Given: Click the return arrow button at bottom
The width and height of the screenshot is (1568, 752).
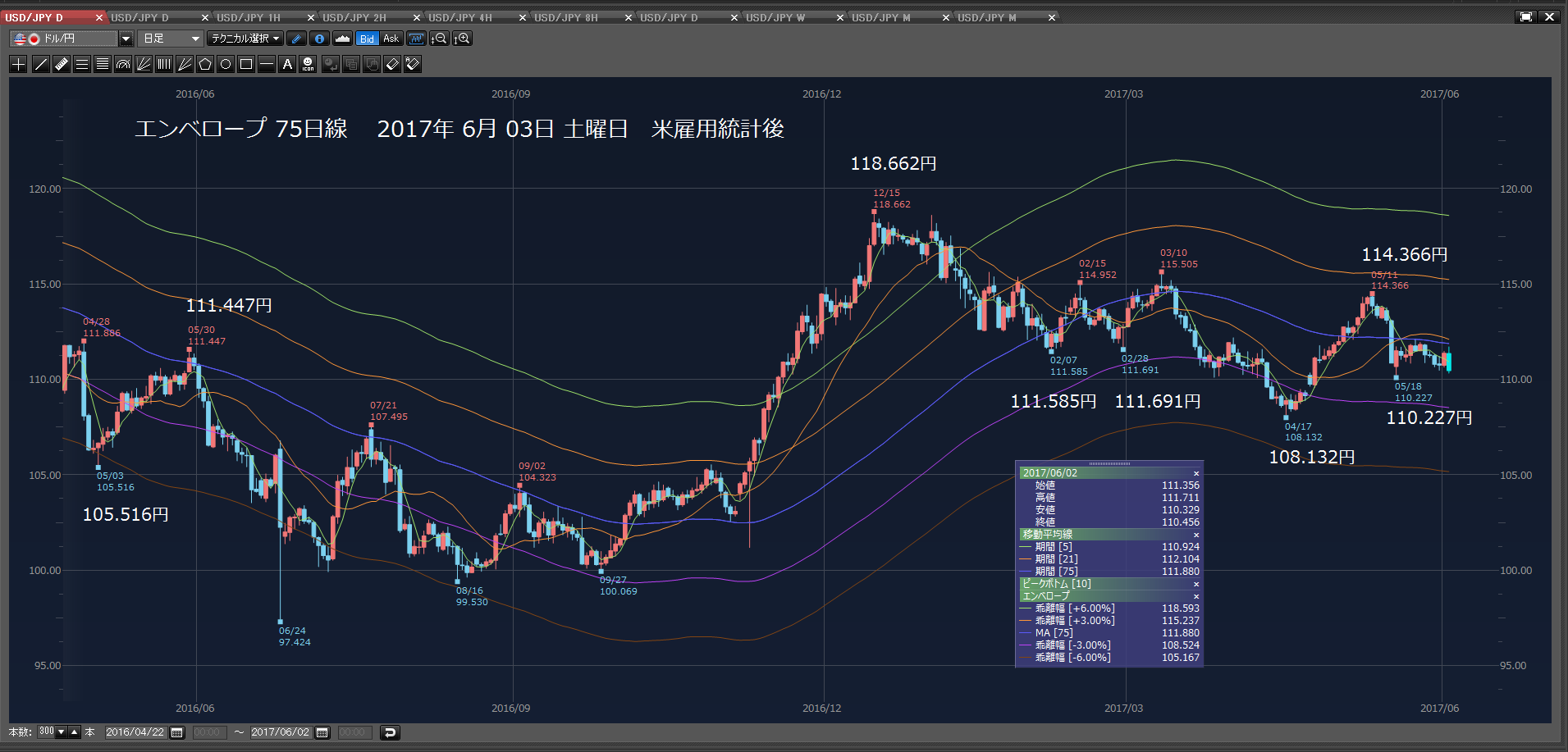Looking at the screenshot, I should (391, 732).
